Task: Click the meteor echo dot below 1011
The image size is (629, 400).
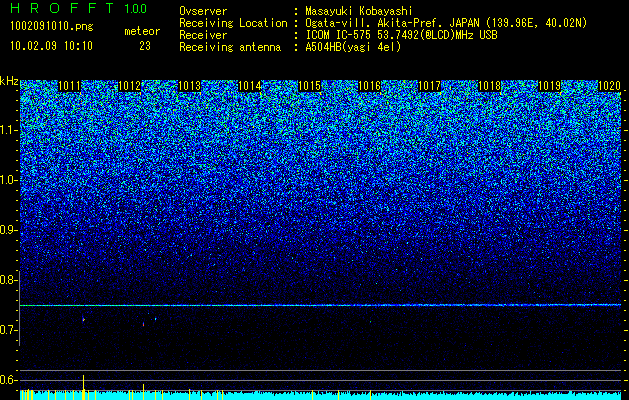Action: (x=83, y=320)
